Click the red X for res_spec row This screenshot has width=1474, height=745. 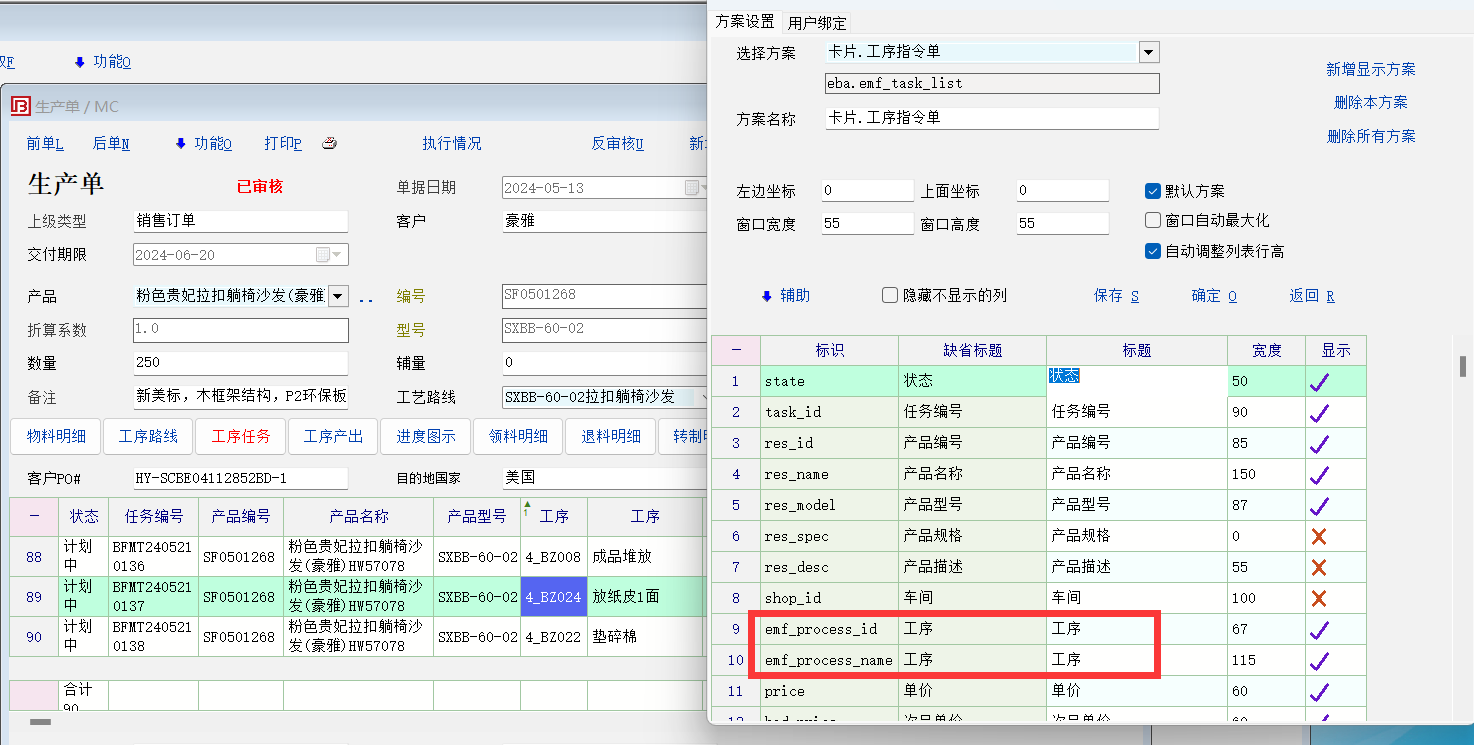[1318, 536]
